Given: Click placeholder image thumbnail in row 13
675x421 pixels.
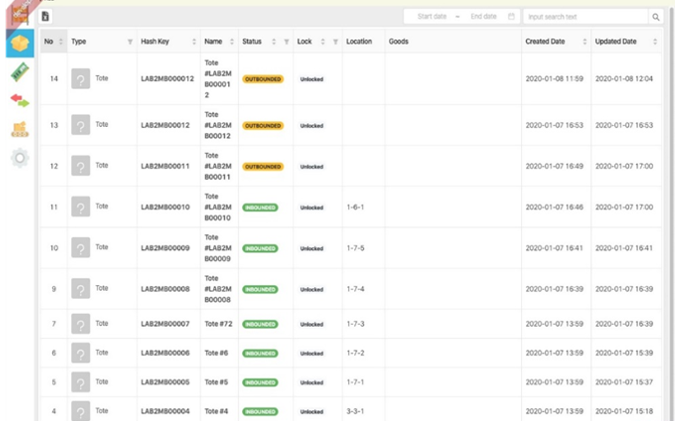Looking at the screenshot, I should pyautogui.click(x=81, y=125).
